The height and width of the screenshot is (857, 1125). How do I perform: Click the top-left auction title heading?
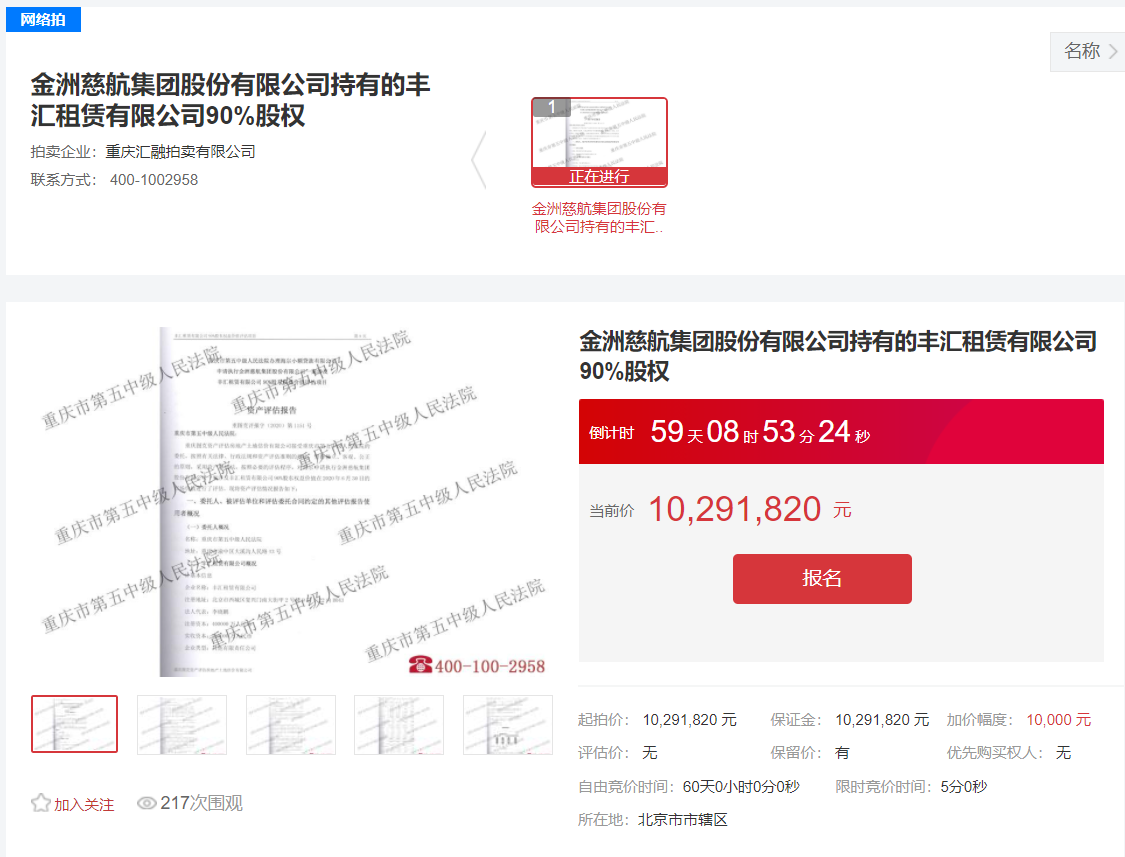point(230,100)
